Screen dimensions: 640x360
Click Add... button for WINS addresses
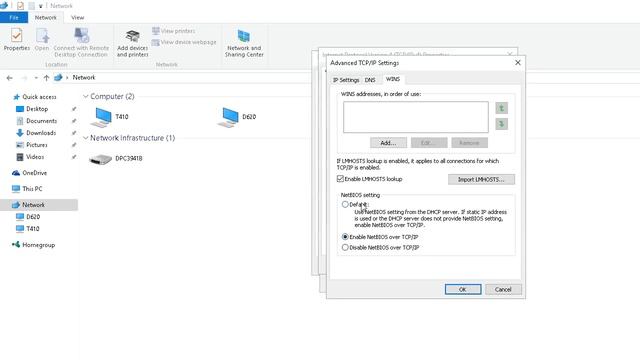click(388, 143)
